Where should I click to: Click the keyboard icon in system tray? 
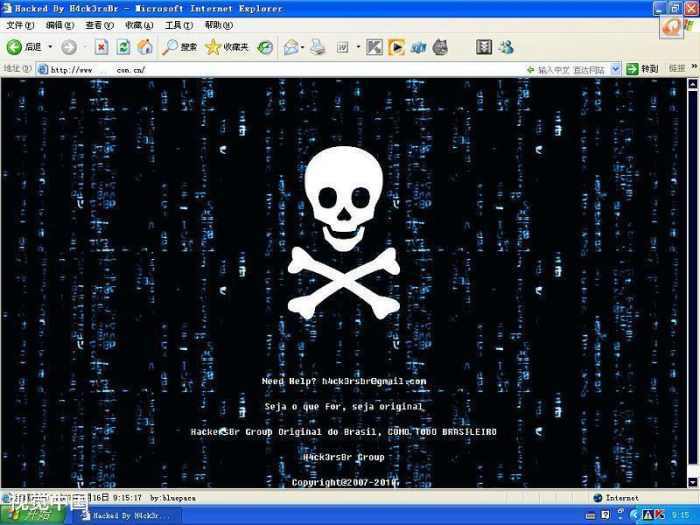click(x=591, y=516)
